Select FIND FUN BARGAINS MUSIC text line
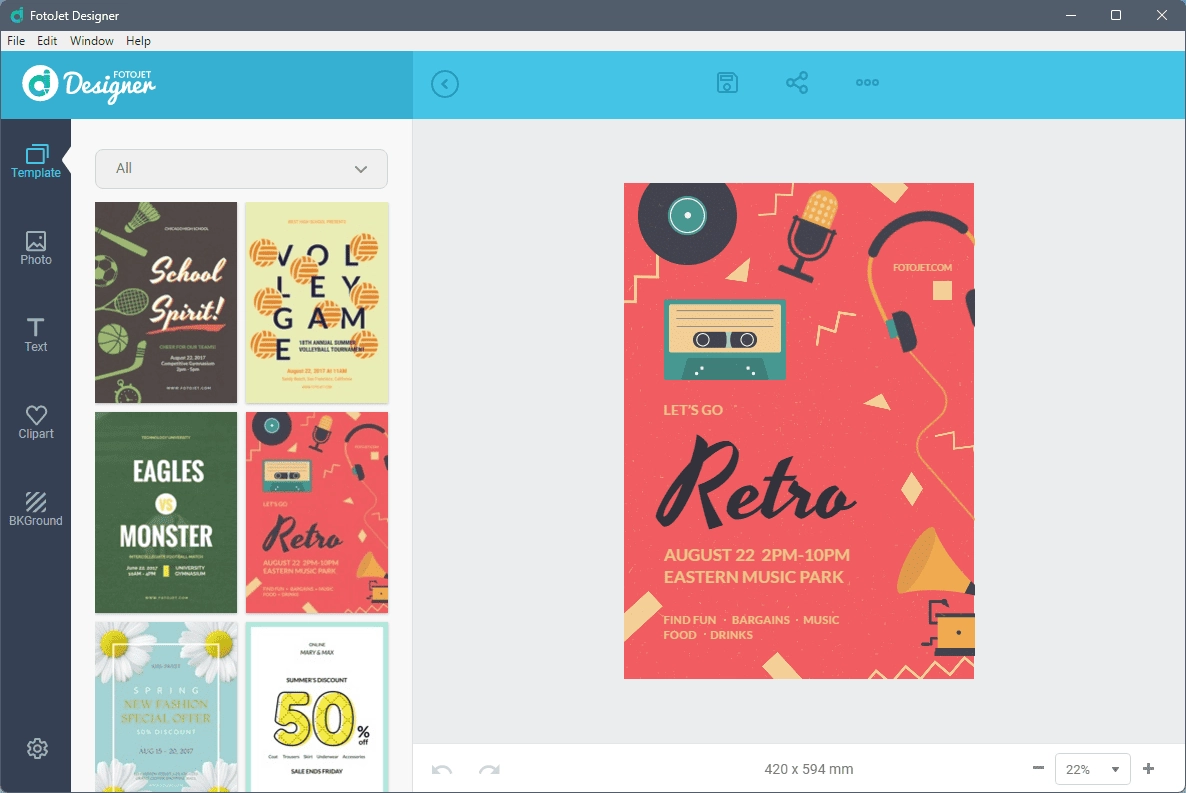The width and height of the screenshot is (1186, 793). tap(751, 620)
